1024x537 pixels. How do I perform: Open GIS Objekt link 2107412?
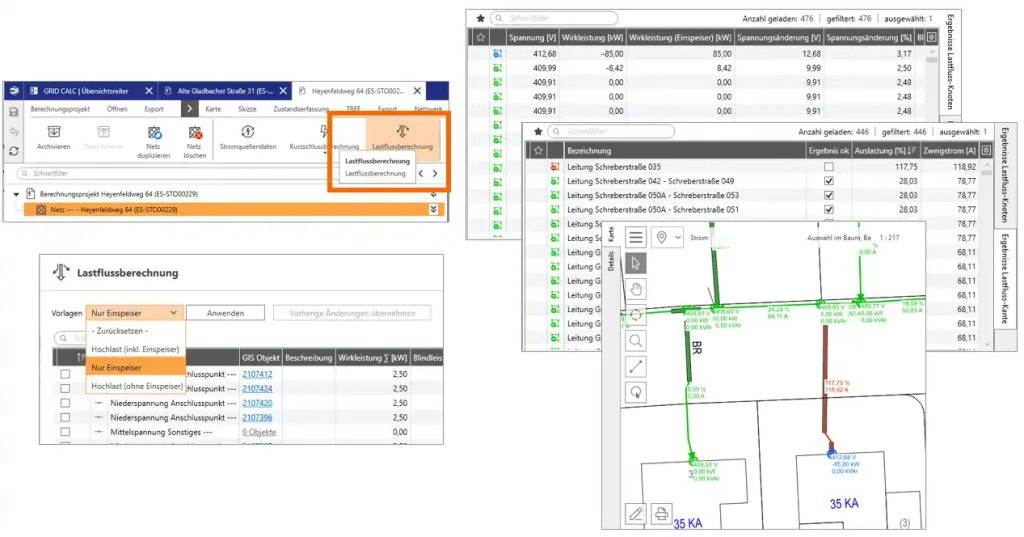click(257, 374)
